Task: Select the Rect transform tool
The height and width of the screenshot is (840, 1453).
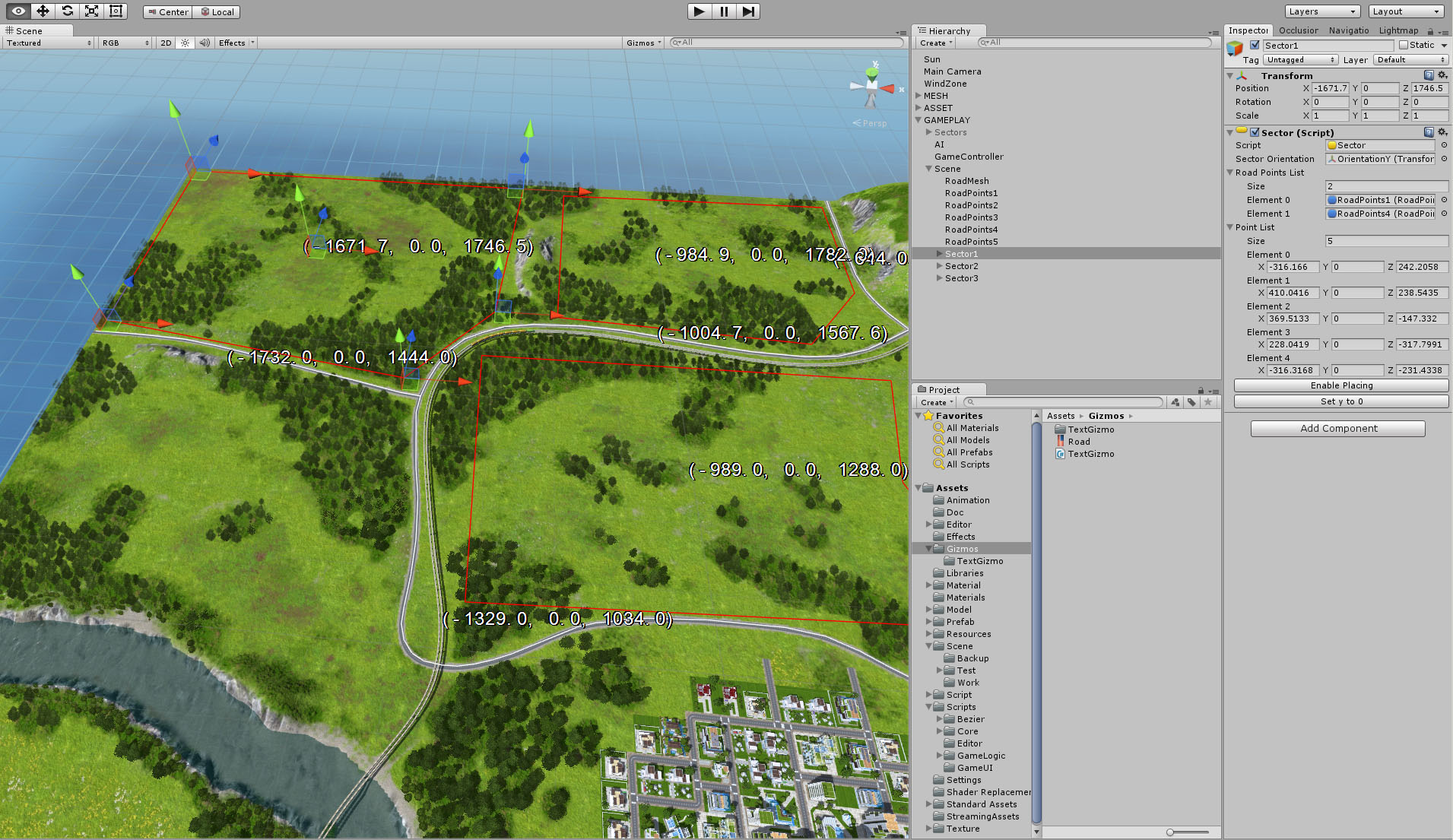Action: coord(116,11)
